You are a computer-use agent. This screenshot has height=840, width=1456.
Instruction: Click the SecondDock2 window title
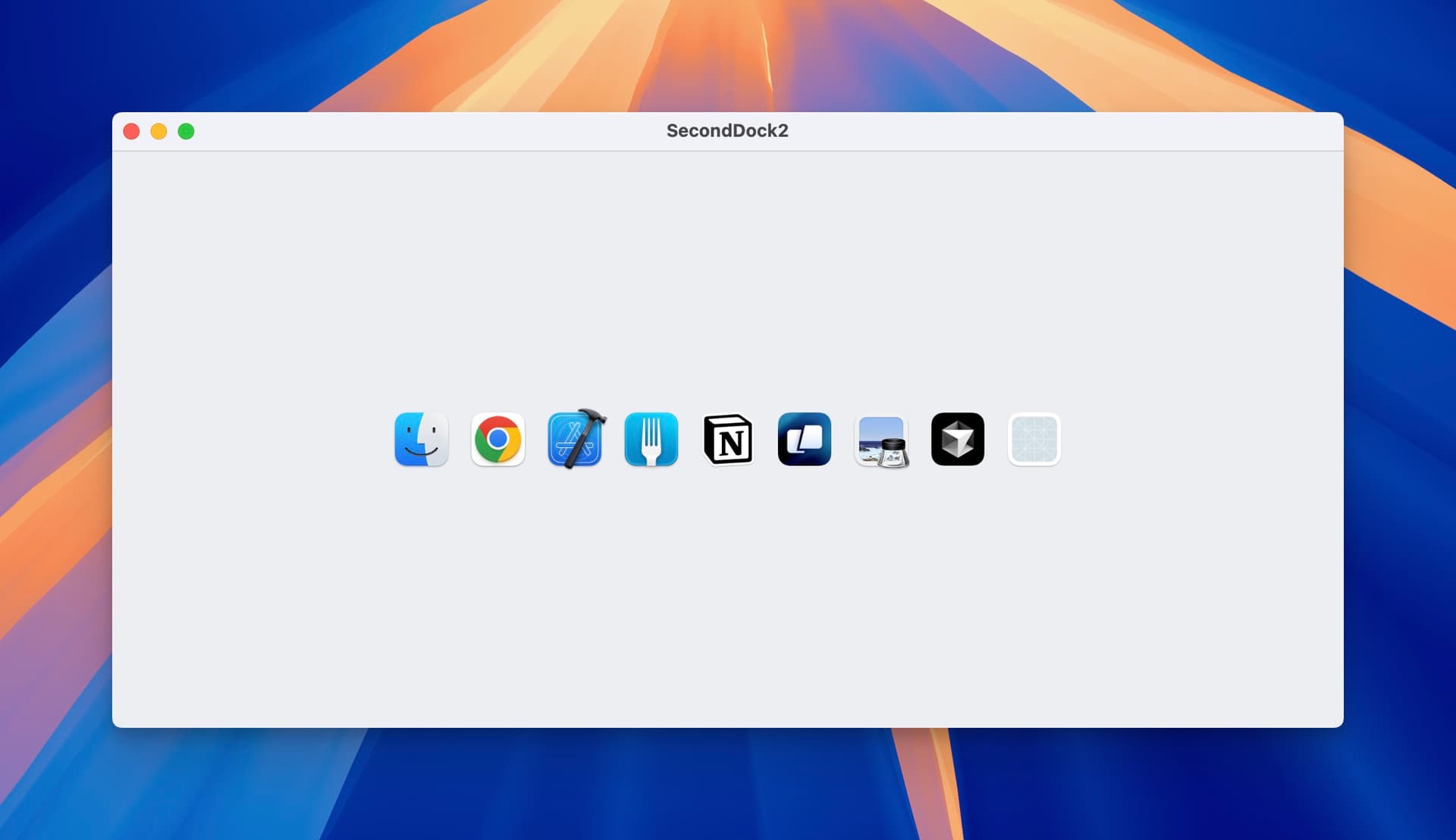click(727, 130)
